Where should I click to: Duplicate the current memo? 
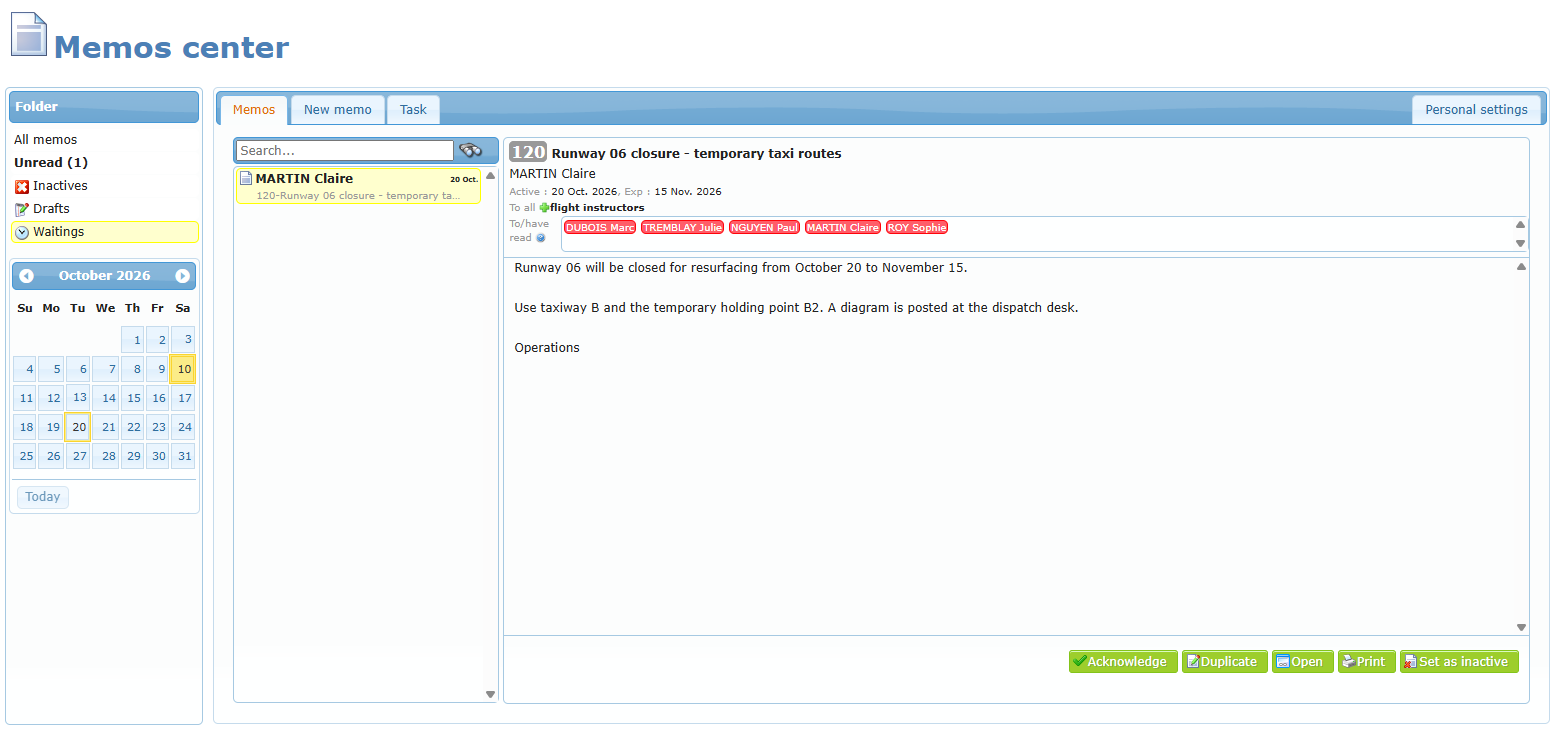(x=1225, y=662)
